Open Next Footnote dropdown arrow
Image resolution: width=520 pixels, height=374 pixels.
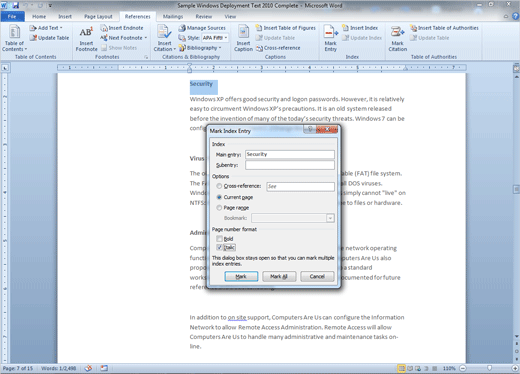(x=146, y=38)
